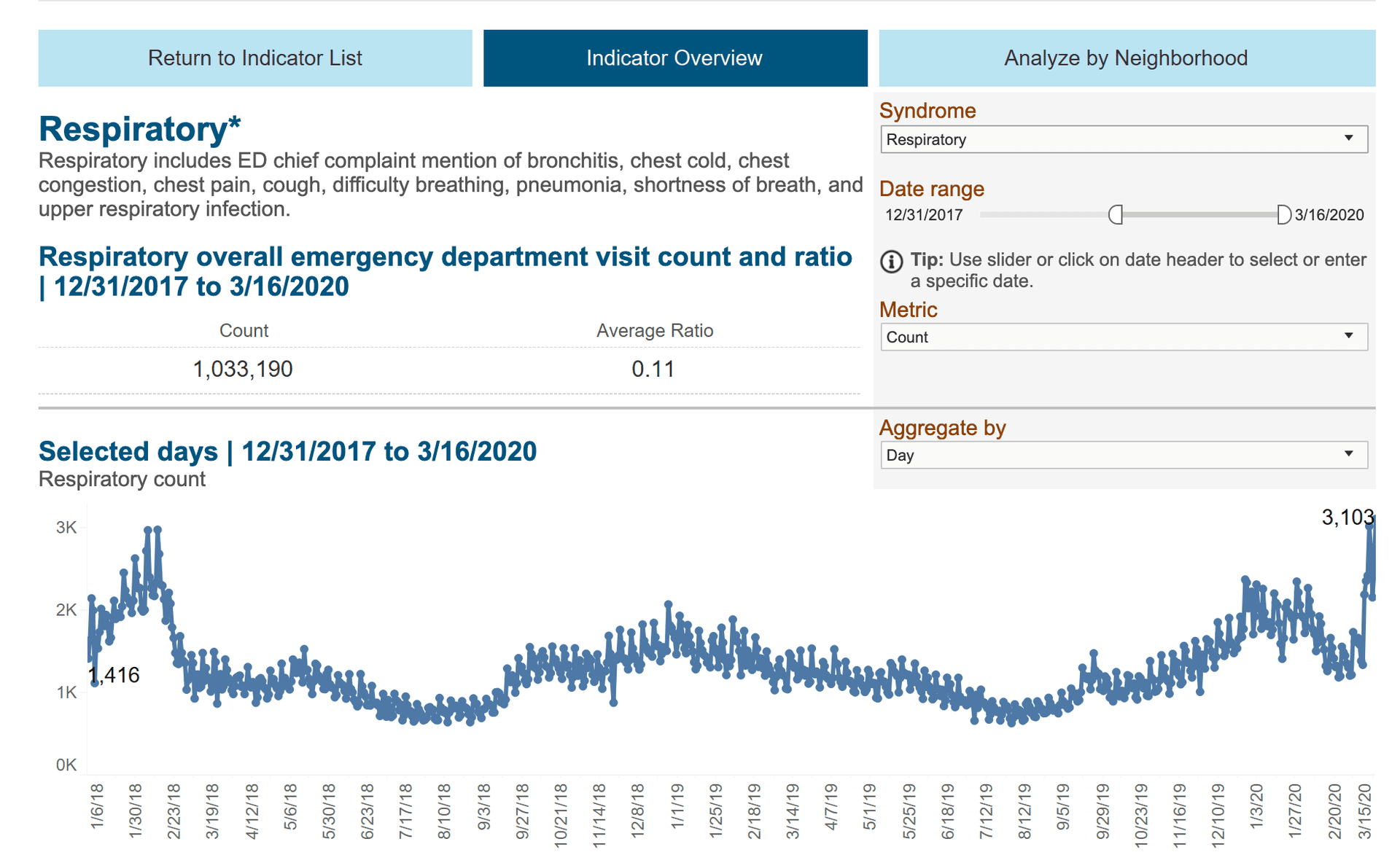Screen dimensions: 1400x863
Task: Click the 7/12/19 x-axis date label
Action: 986,812
